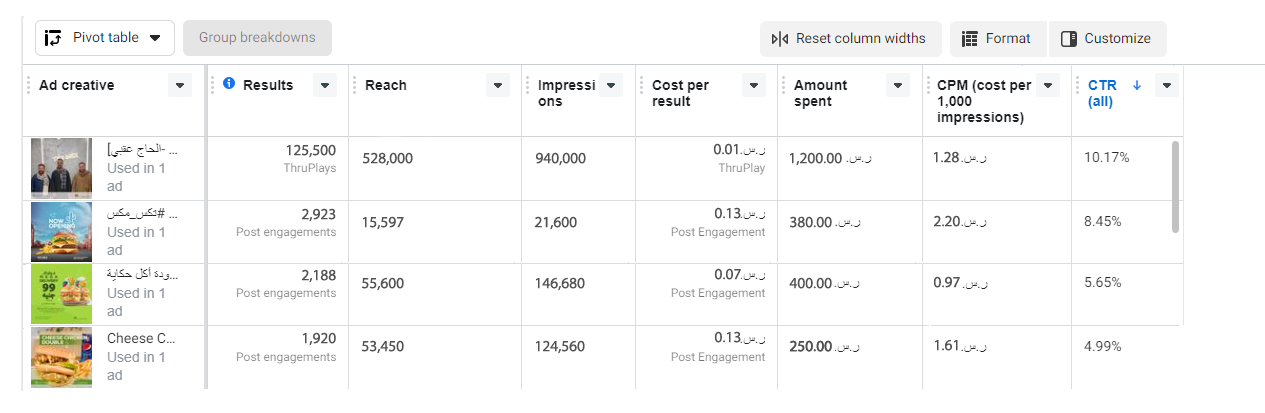Click the Reset column widths icon
This screenshot has height=413, width=1265.
[780, 39]
